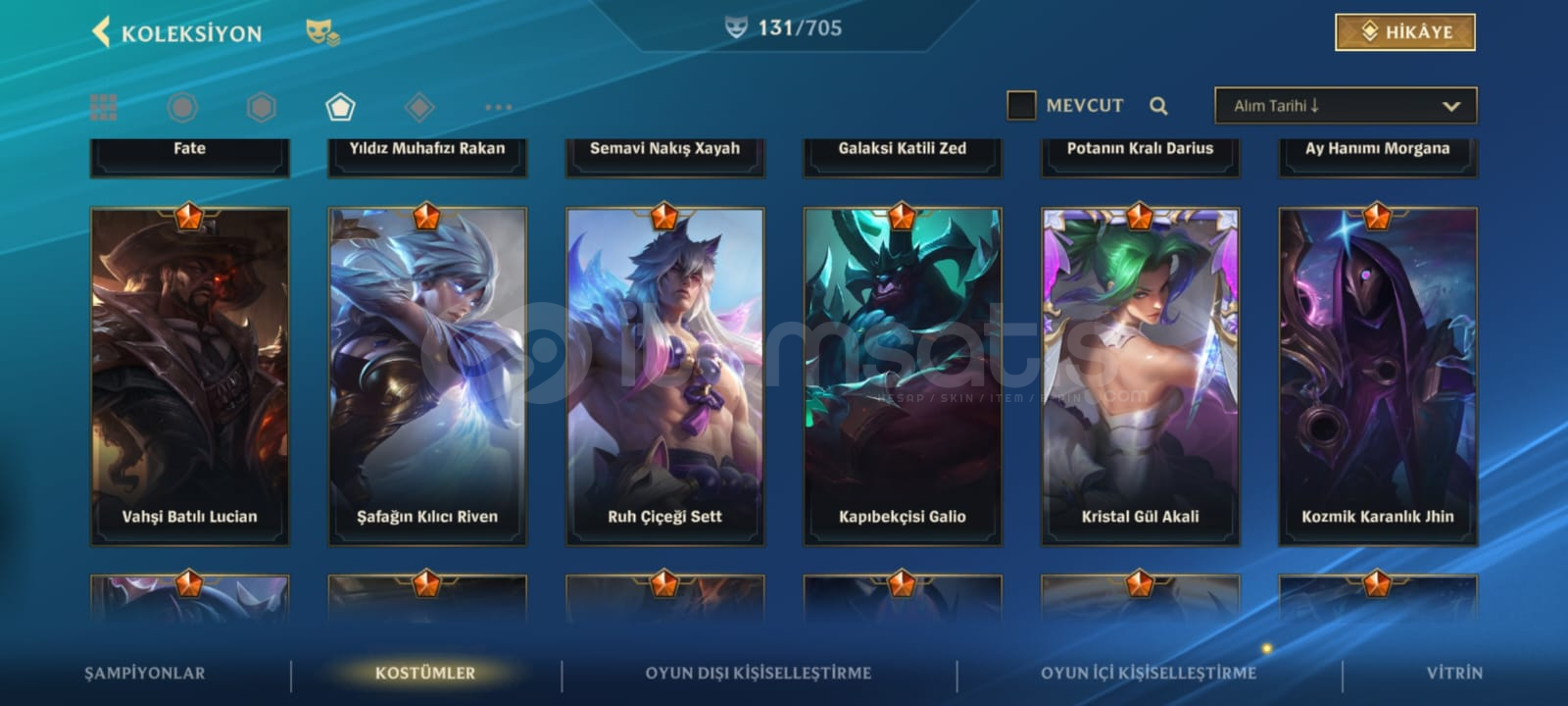Go to the Vitrin tab
Viewport: 1568px width, 706px height.
(1454, 673)
